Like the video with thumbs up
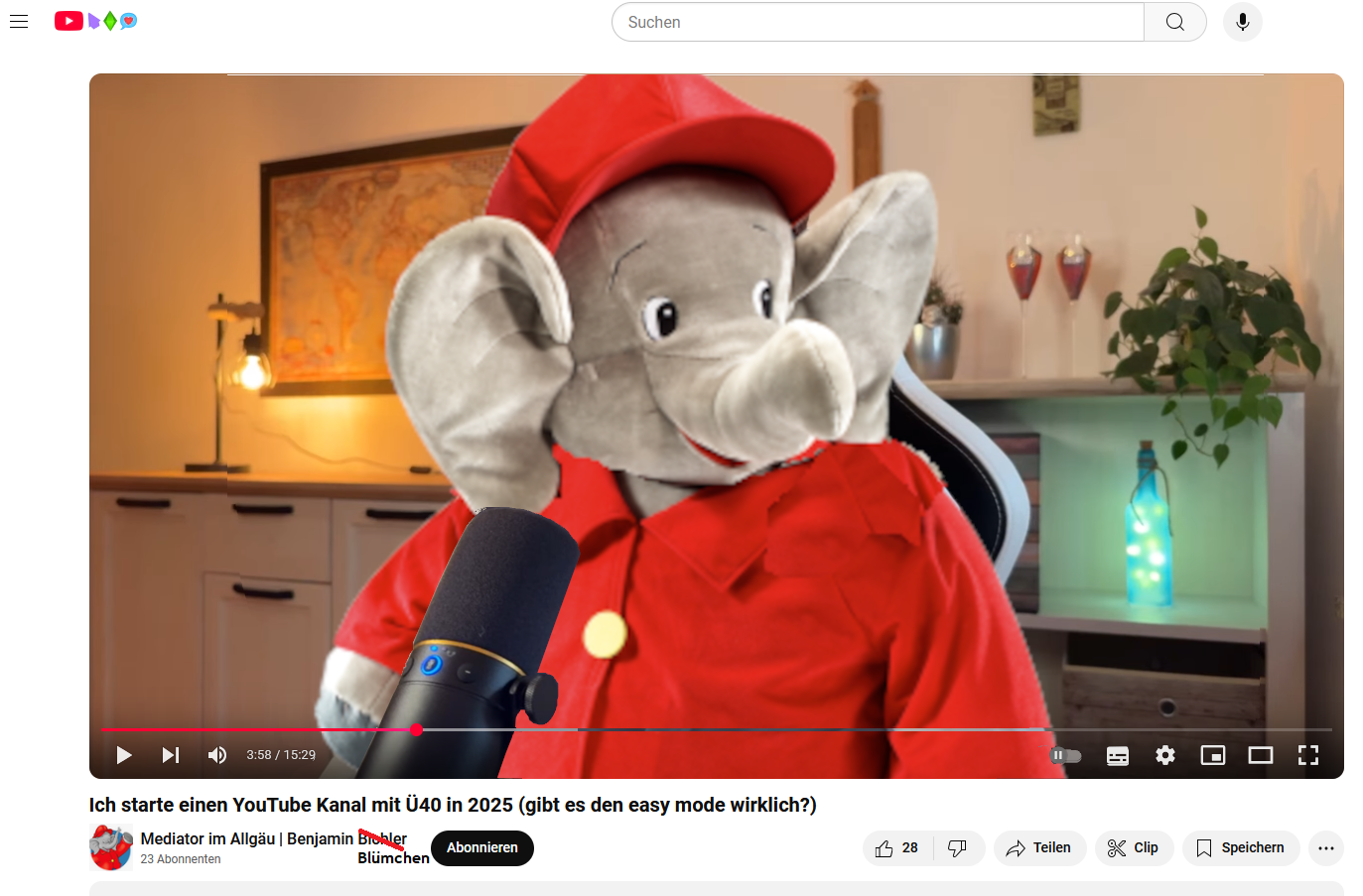The width and height of the screenshot is (1363, 896). click(897, 847)
